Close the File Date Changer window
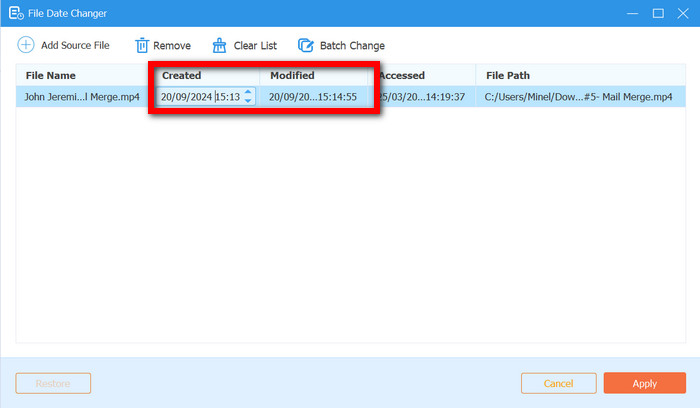The width and height of the screenshot is (700, 408). point(683,13)
